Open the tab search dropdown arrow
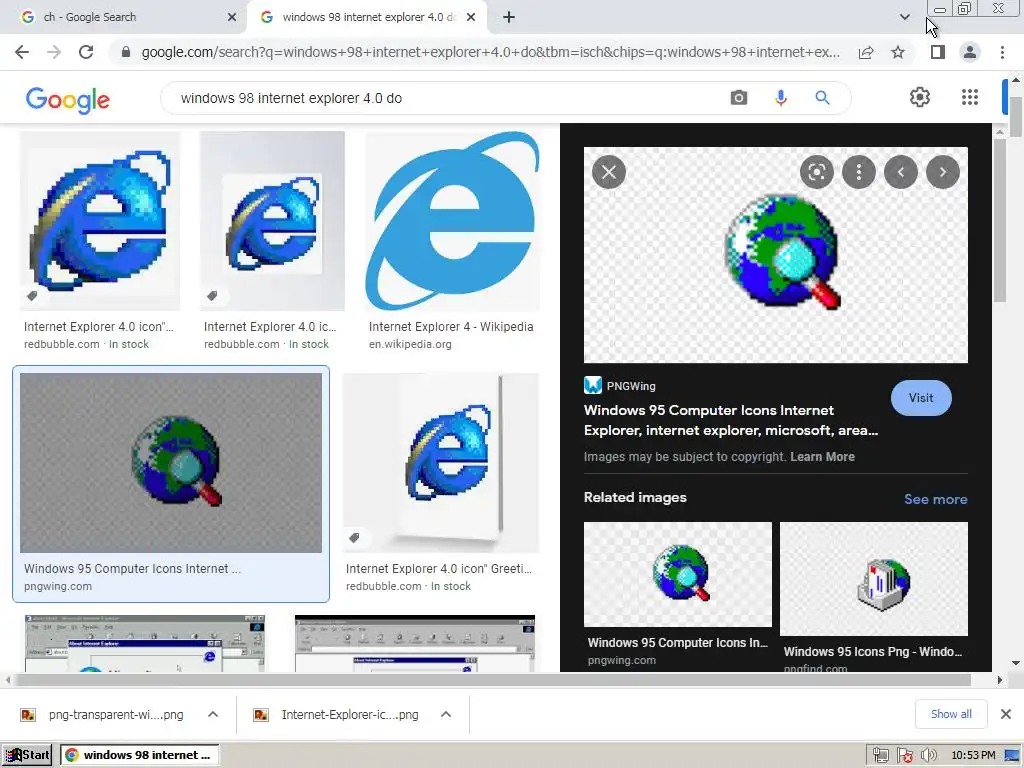 coord(904,17)
